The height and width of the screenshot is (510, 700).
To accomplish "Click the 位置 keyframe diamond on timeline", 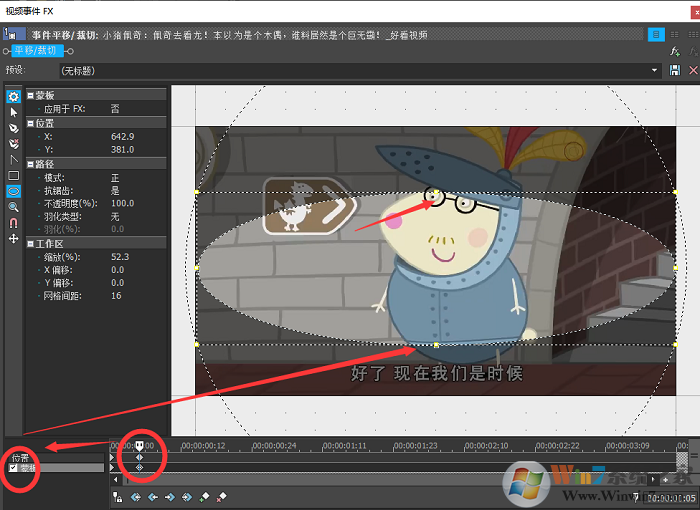I will (139, 456).
